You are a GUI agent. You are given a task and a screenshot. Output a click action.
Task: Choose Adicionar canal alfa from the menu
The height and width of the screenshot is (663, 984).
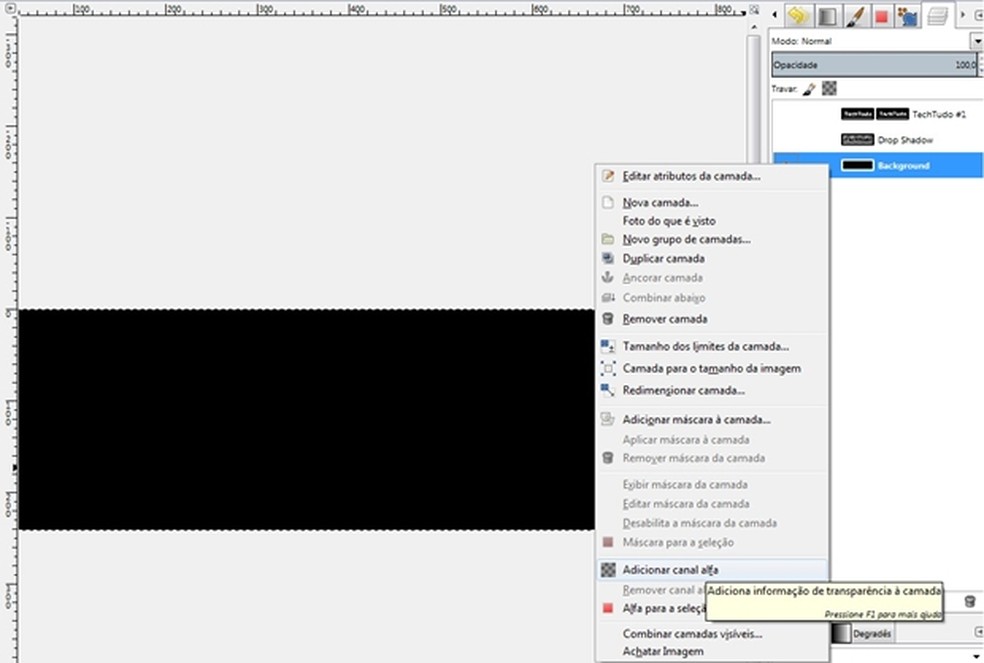[670, 570]
